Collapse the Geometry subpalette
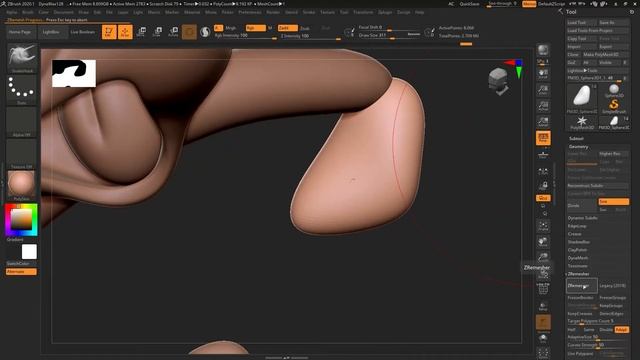The height and width of the screenshot is (360, 640). (578, 147)
